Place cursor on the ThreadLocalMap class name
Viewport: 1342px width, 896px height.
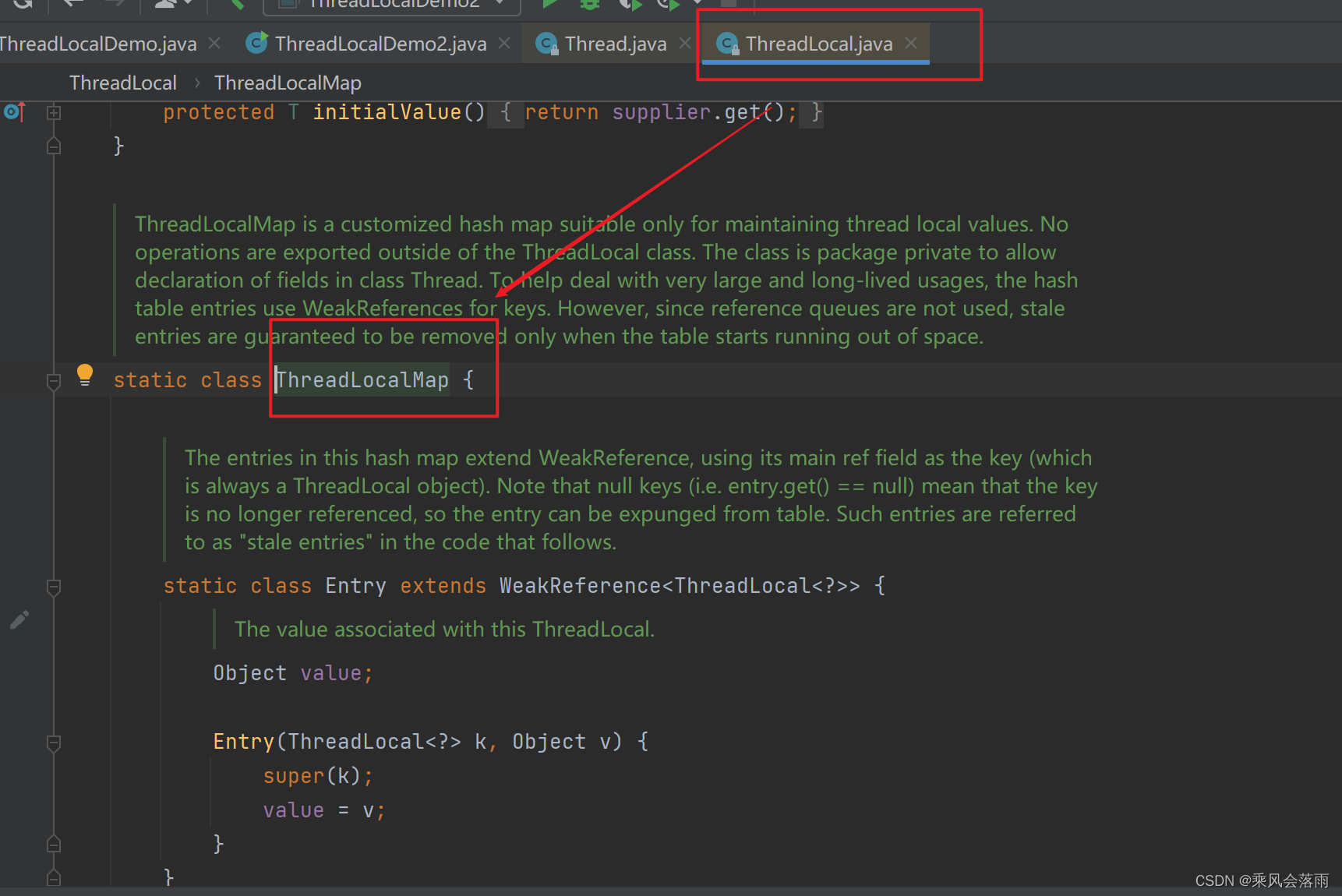tap(362, 380)
